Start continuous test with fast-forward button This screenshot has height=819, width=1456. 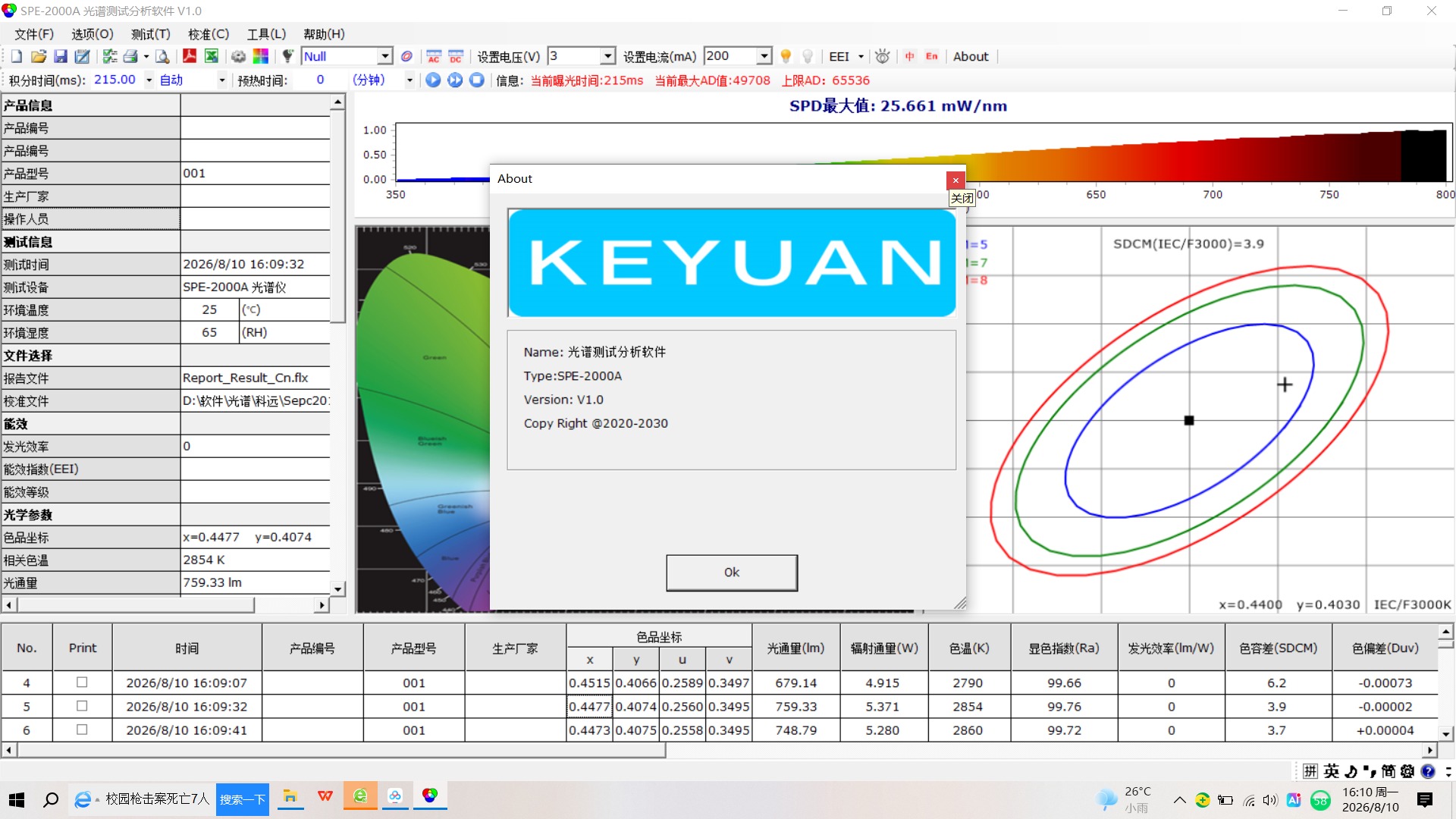(x=455, y=80)
